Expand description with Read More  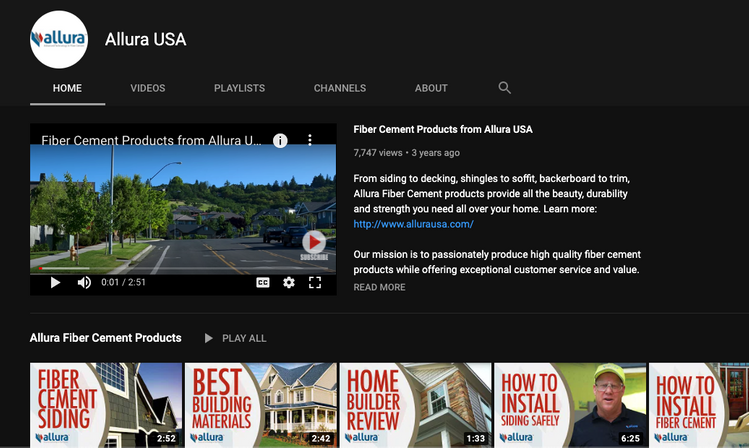tap(379, 287)
